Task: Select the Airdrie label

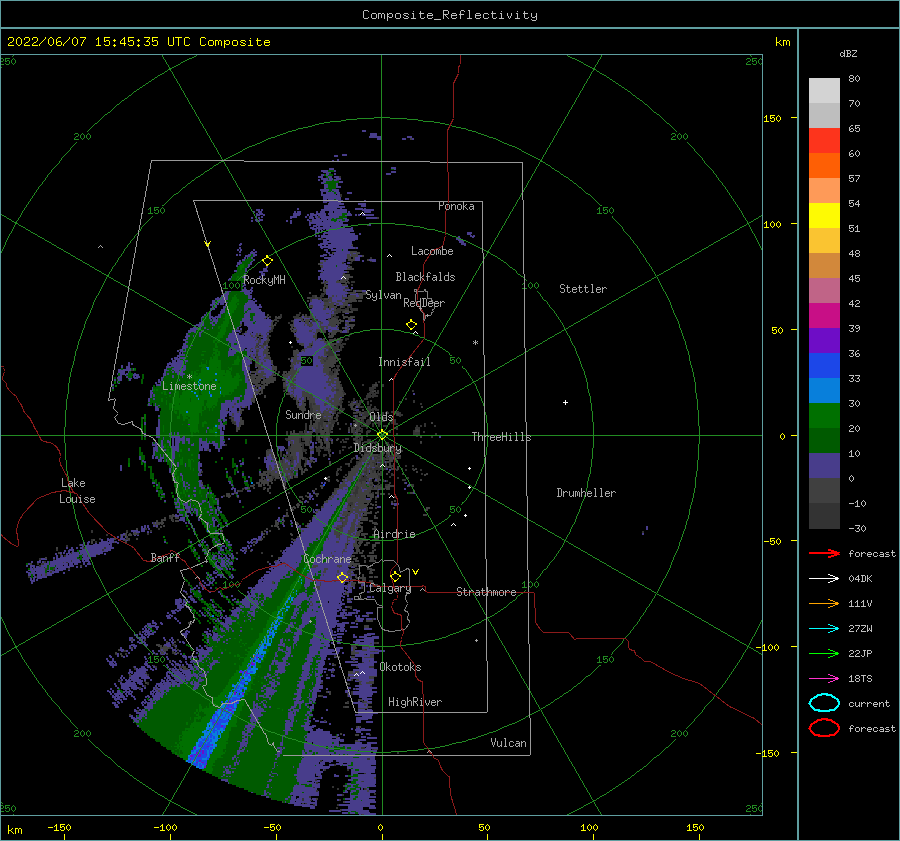Action: 394,534
